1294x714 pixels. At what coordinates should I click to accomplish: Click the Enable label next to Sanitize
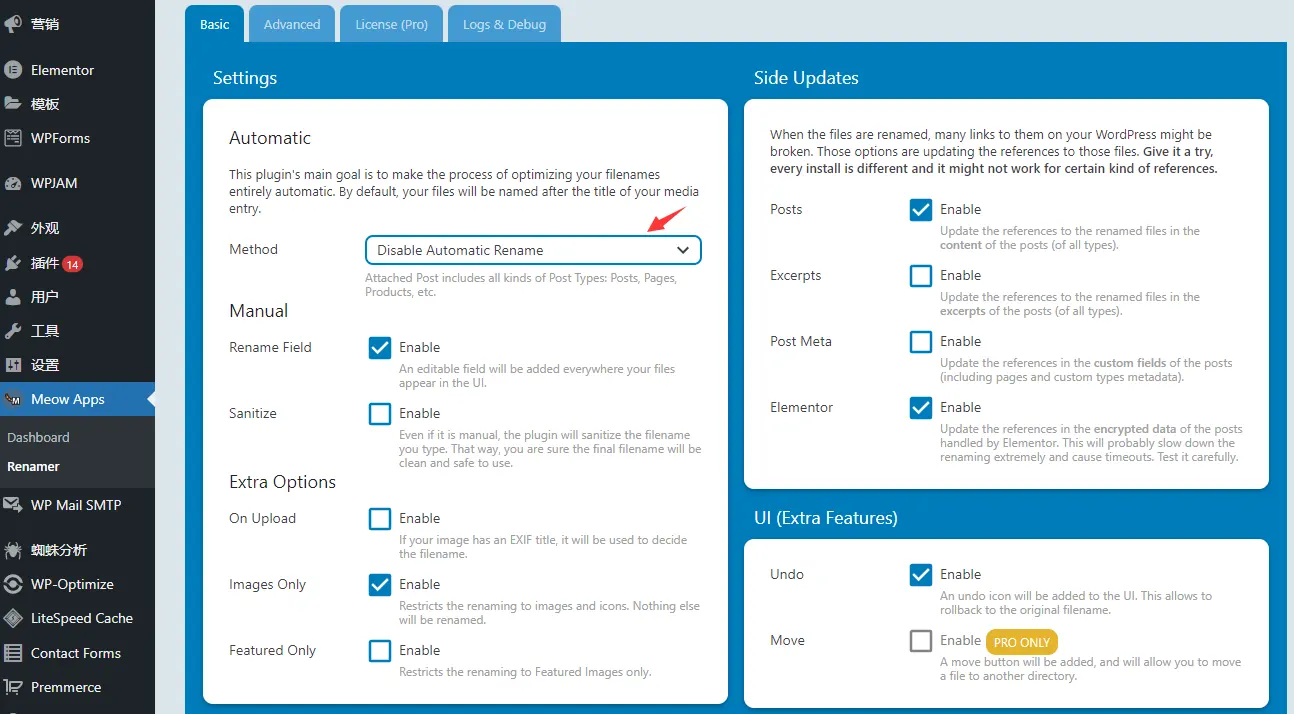click(420, 413)
